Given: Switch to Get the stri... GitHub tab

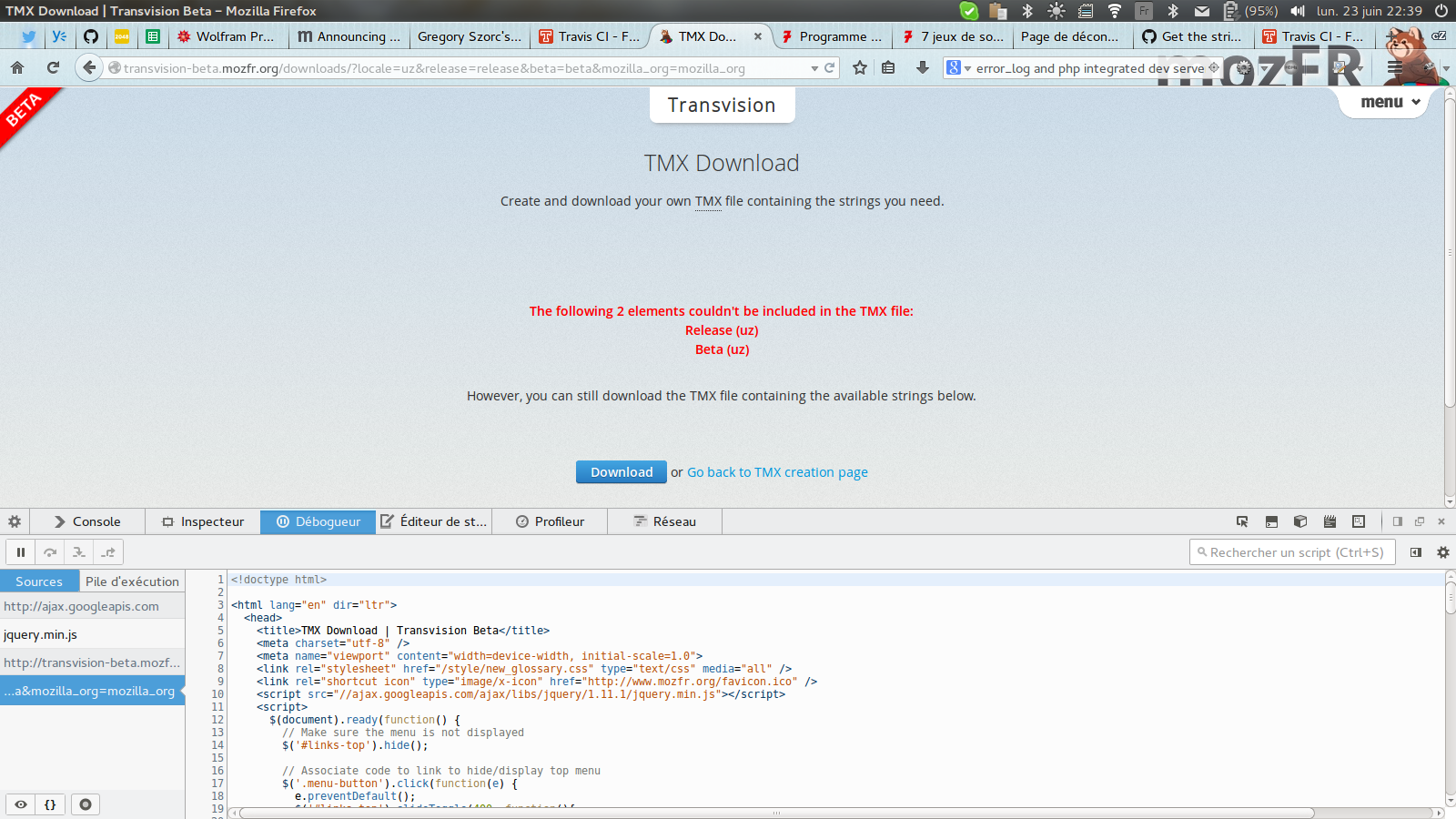Looking at the screenshot, I should click(1193, 36).
